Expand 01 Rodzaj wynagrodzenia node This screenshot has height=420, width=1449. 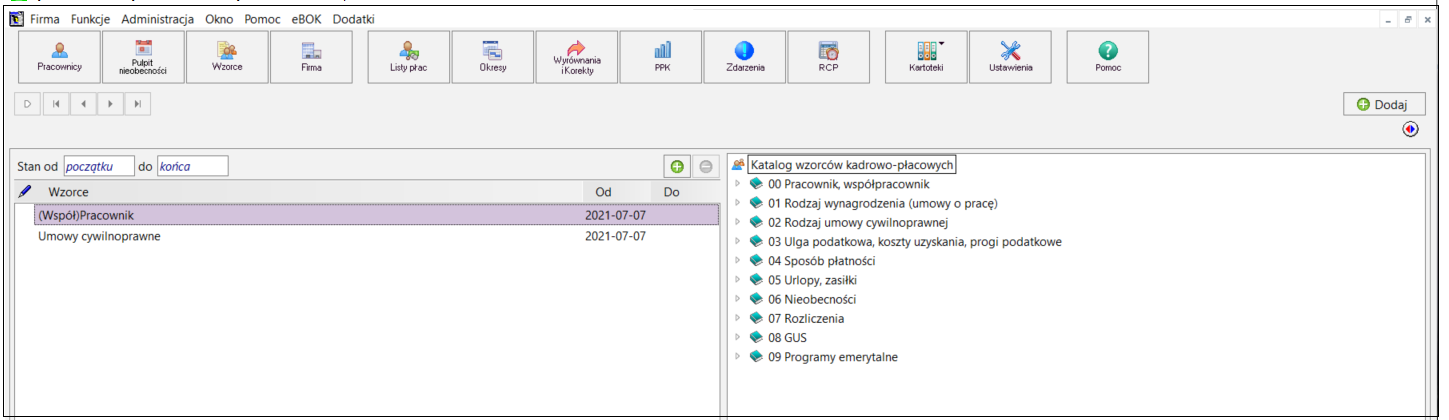[x=737, y=203]
